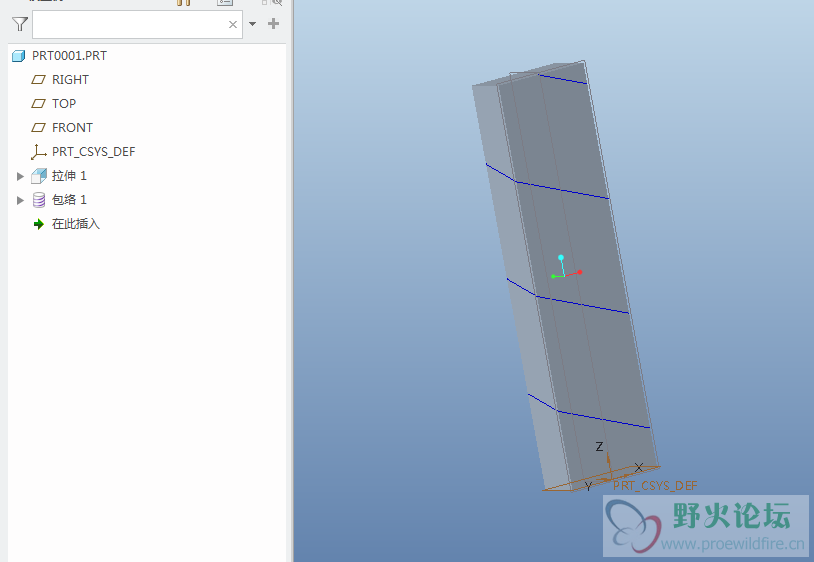Viewport: 814px width, 562px height.
Task: Select the PRT_CSYS_DEF label in the 3D viewport
Action: point(655,486)
